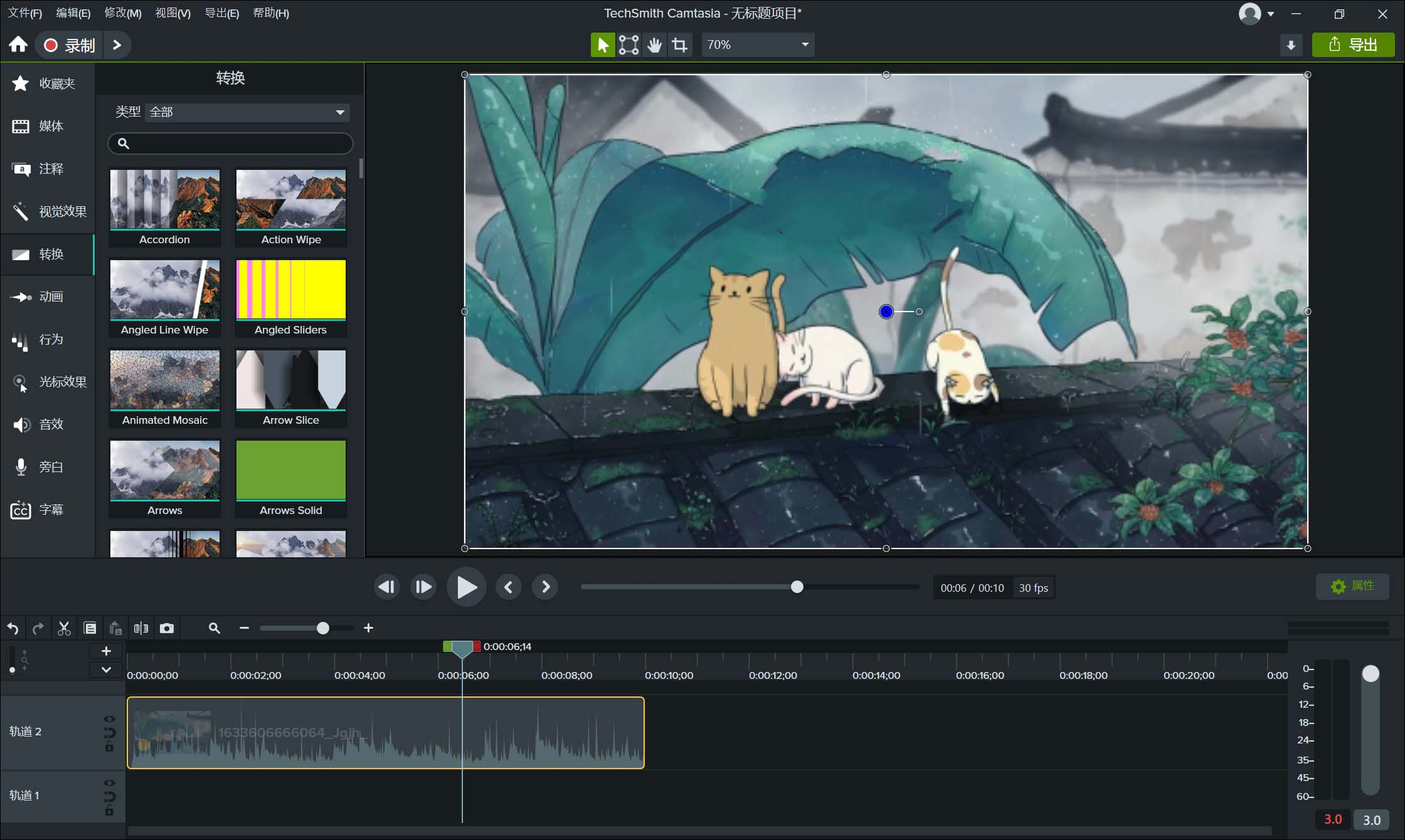
Task: Toggle lock on 轨道 2
Action: 109,746
